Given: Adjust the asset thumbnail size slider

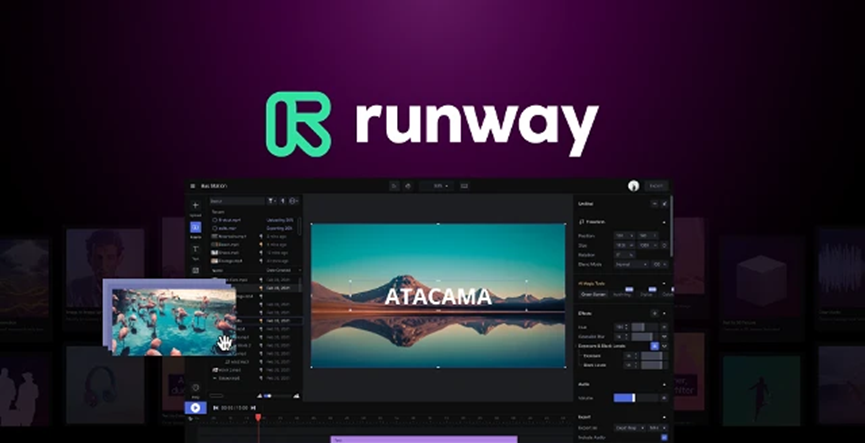Looking at the screenshot, I should (x=278, y=396).
